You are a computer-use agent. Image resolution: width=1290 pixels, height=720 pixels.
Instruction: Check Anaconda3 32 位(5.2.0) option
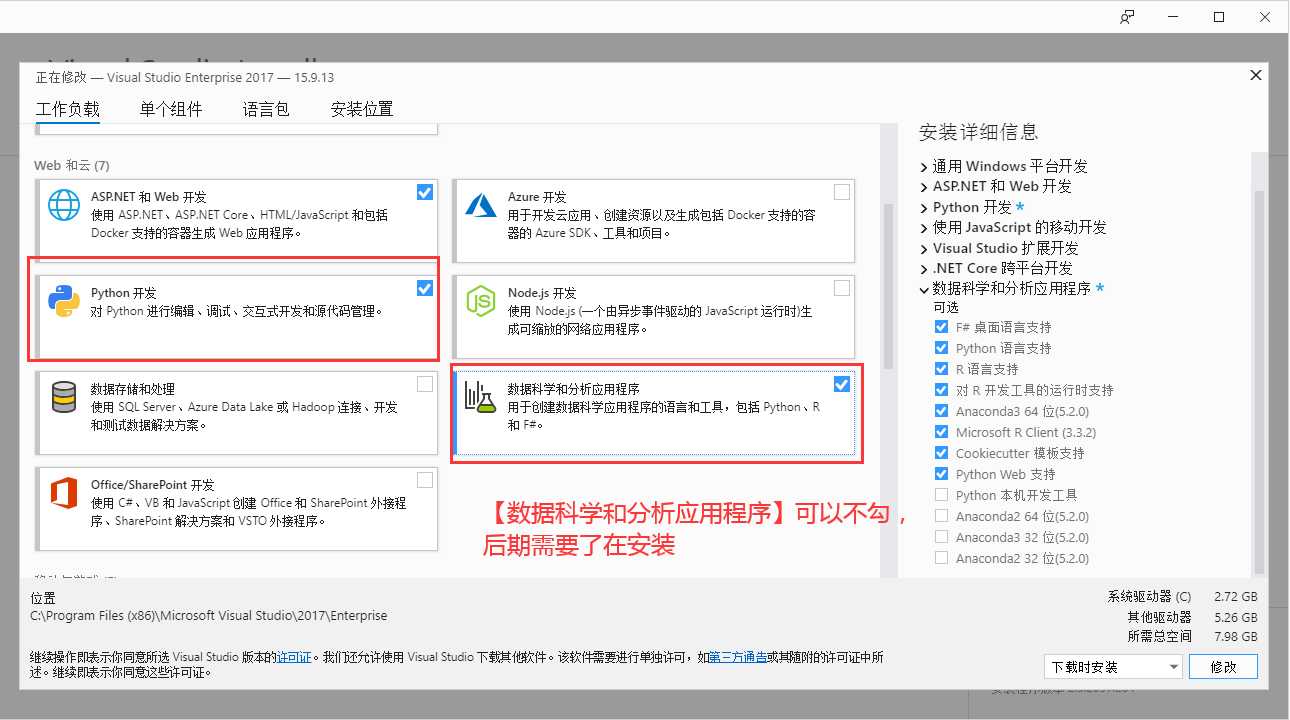pyautogui.click(x=941, y=537)
